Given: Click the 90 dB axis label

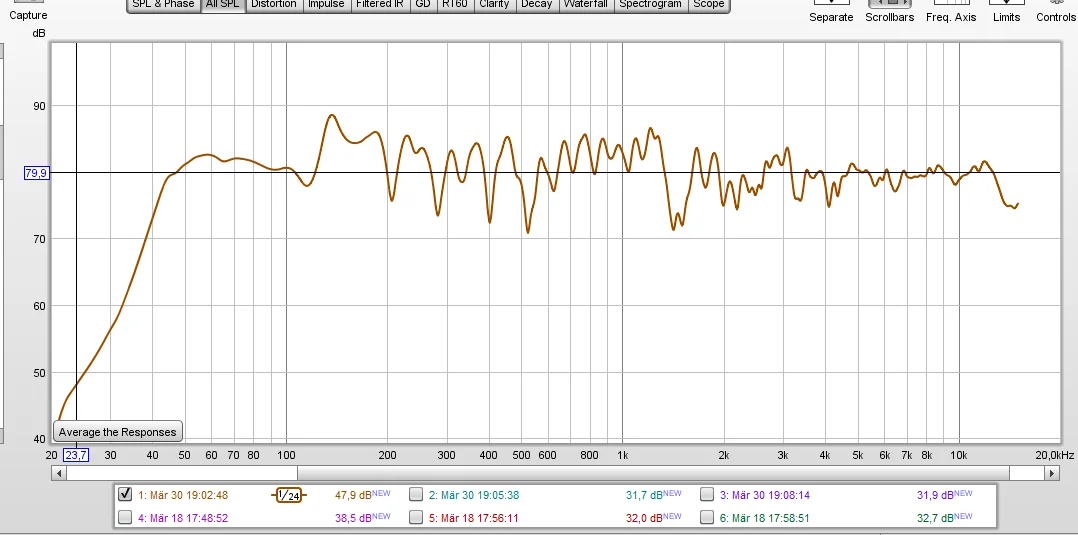Looking at the screenshot, I should pos(38,106).
